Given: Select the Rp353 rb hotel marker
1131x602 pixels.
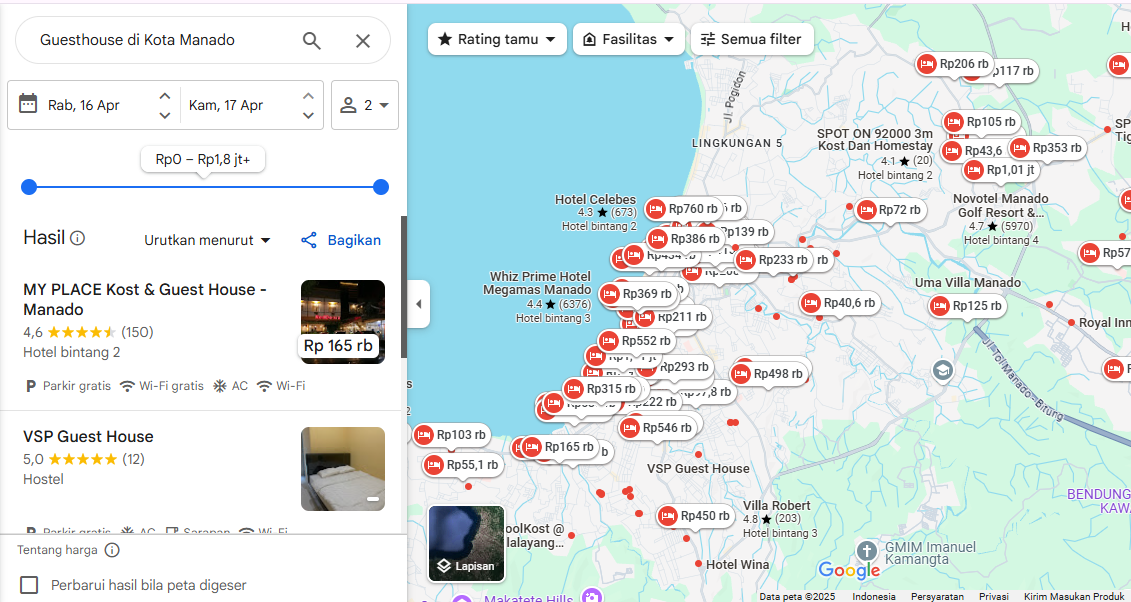Looking at the screenshot, I should pos(1047,148).
